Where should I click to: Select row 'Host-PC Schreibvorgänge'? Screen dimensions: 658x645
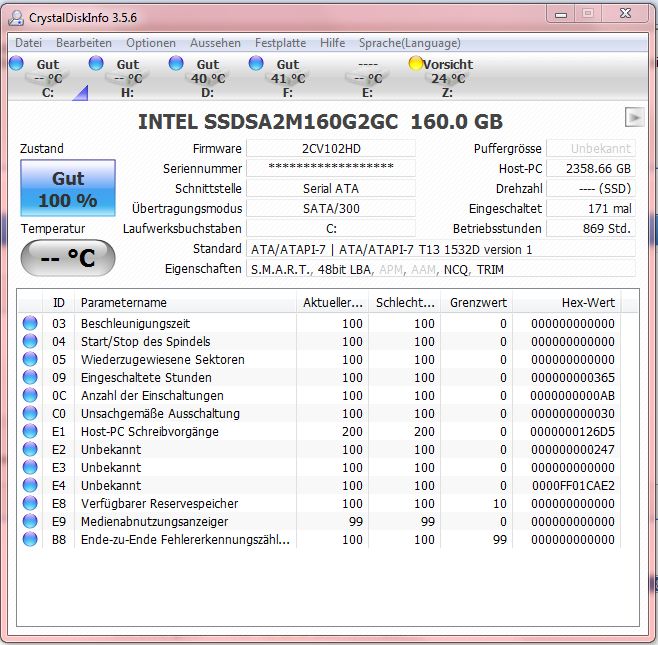coord(319,431)
